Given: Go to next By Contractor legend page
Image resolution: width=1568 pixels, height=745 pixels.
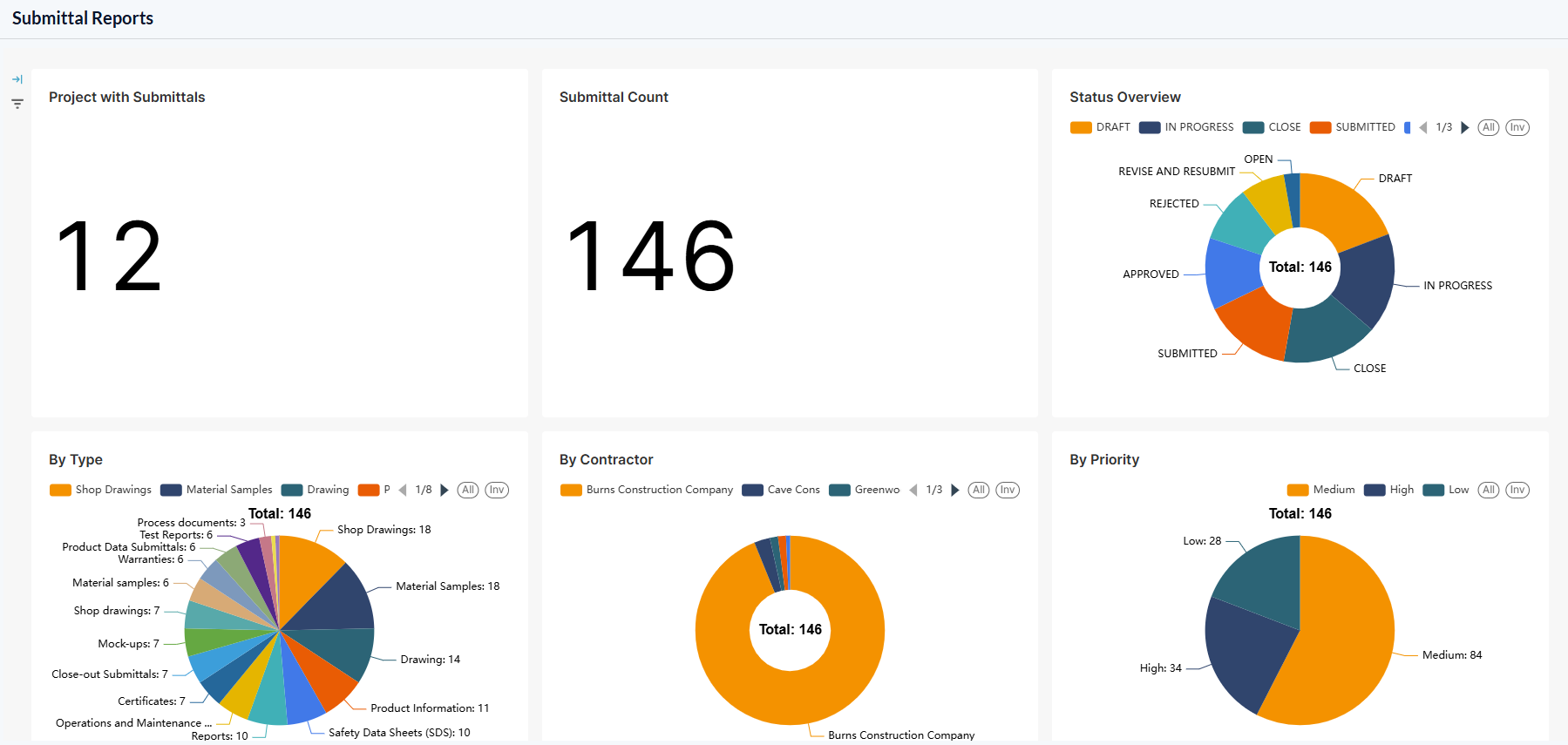Looking at the screenshot, I should click(955, 490).
